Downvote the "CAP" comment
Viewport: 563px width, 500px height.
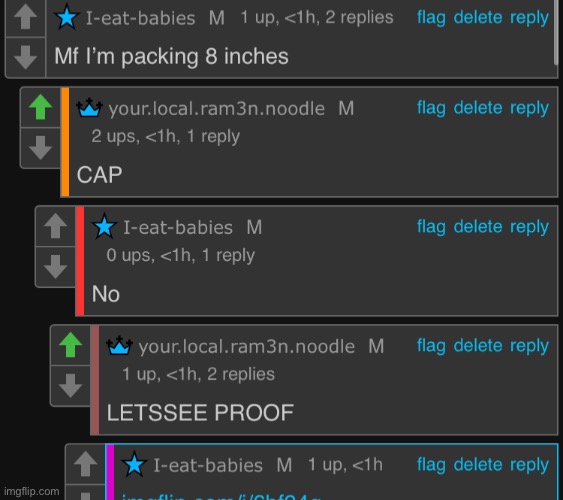(x=41, y=148)
